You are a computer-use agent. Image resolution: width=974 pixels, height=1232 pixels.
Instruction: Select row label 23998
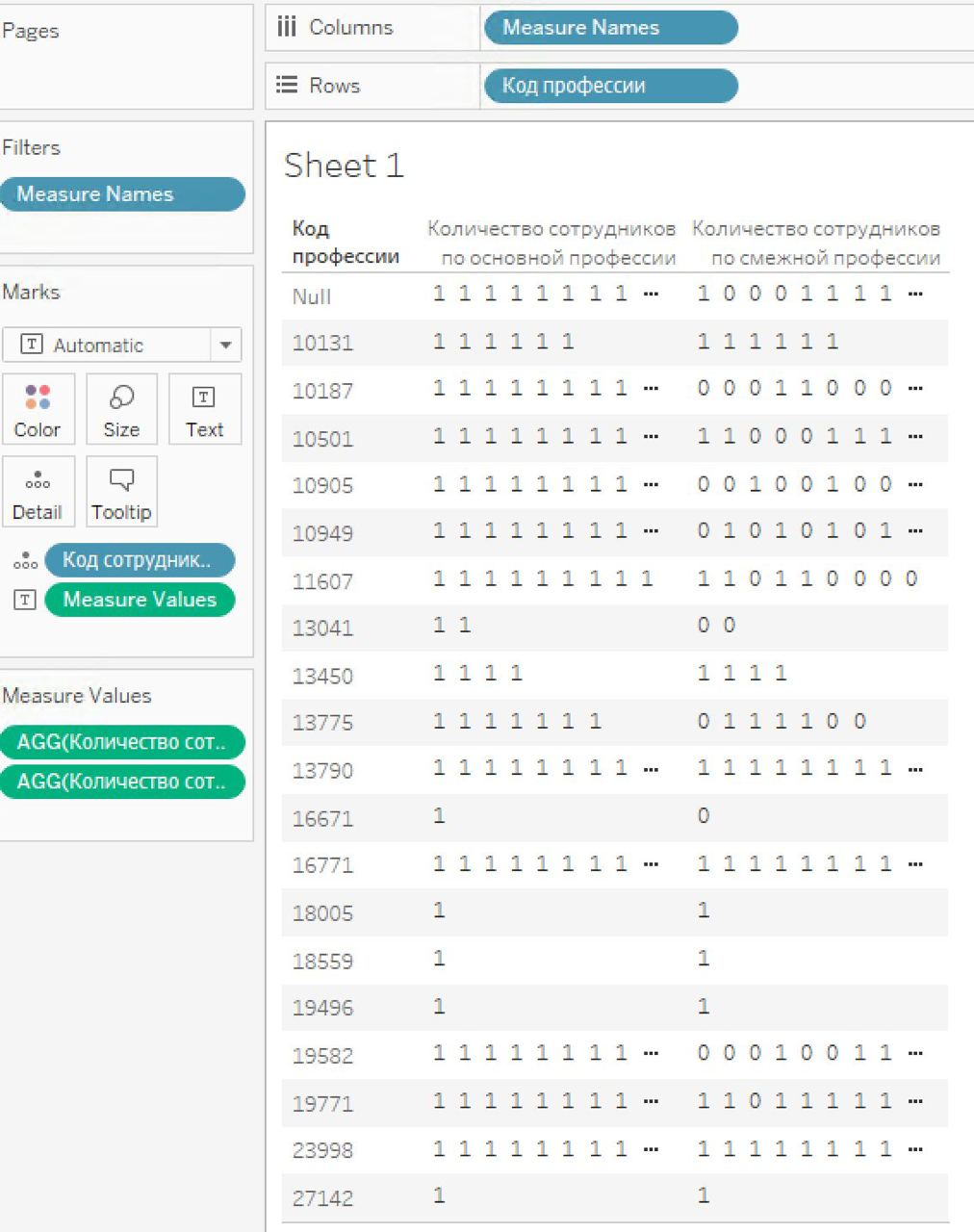point(322,1150)
